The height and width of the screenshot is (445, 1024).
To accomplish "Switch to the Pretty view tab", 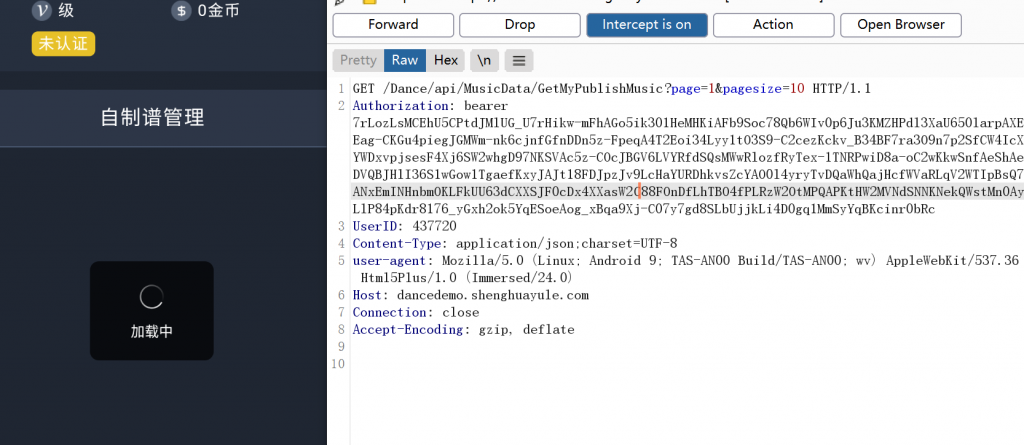I will [x=358, y=60].
